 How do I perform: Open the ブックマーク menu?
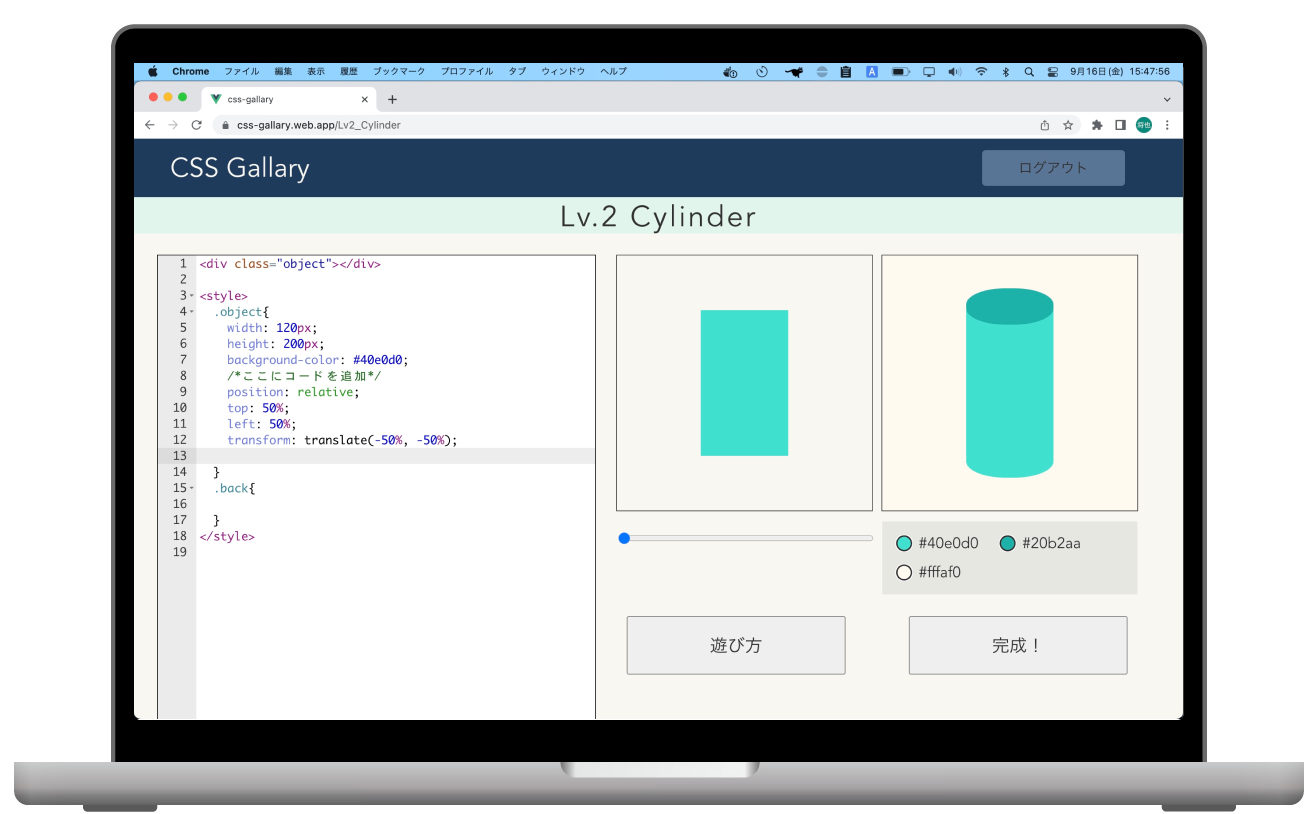click(399, 71)
